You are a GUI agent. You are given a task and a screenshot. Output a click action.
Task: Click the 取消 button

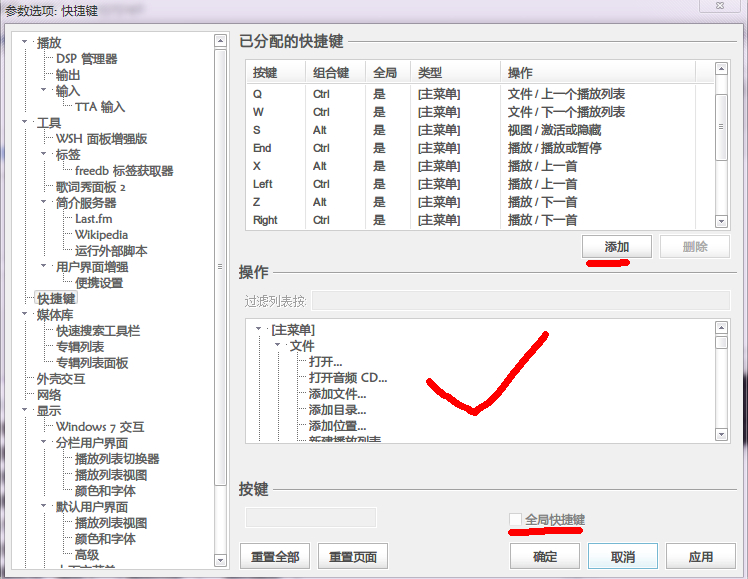pyautogui.click(x=623, y=556)
